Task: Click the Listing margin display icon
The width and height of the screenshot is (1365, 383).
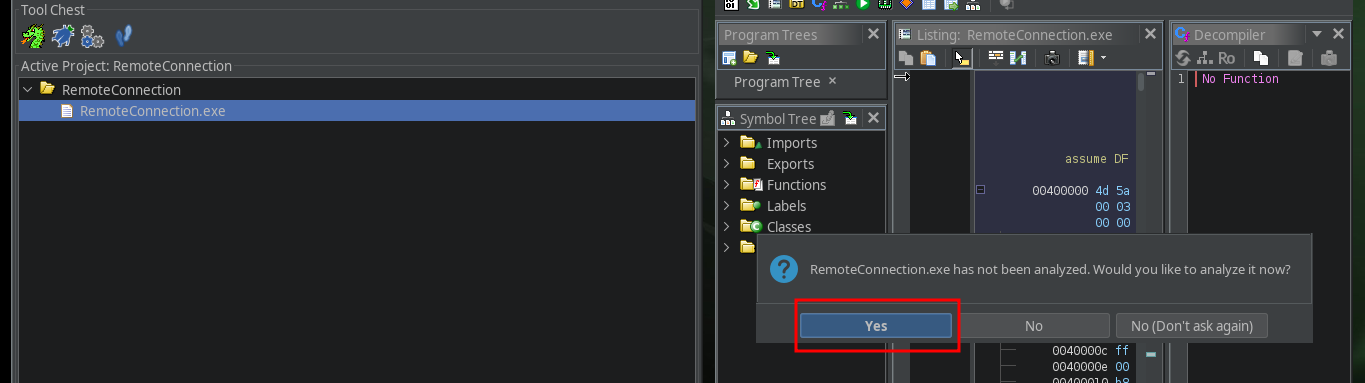Action: [x=1086, y=58]
